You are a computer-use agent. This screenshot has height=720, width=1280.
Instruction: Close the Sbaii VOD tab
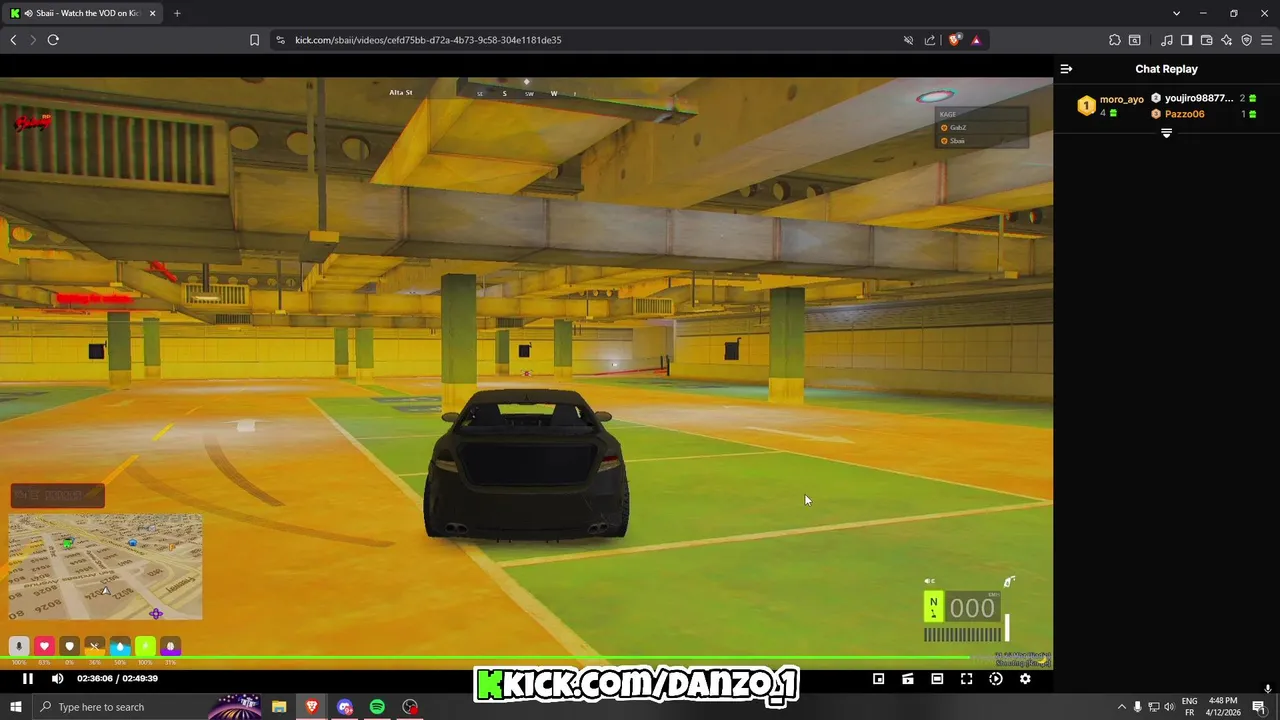(x=152, y=13)
